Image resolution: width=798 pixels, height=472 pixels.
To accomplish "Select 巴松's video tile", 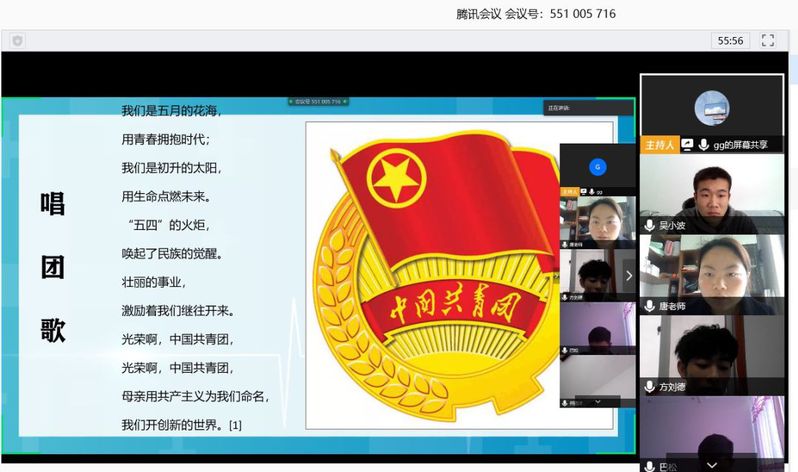I will click(x=711, y=434).
